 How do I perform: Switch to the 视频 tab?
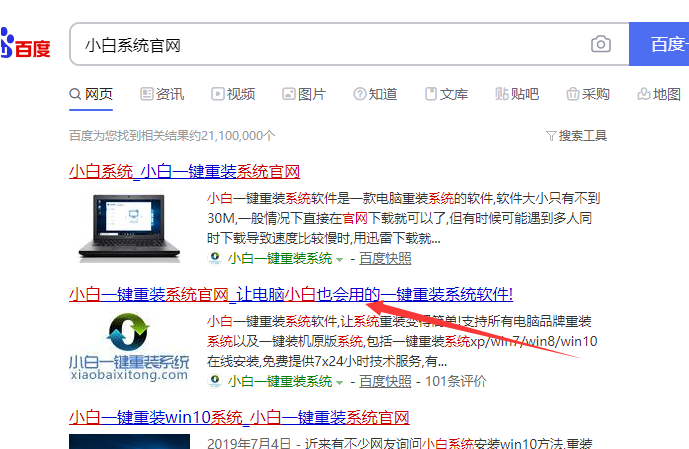click(x=232, y=94)
